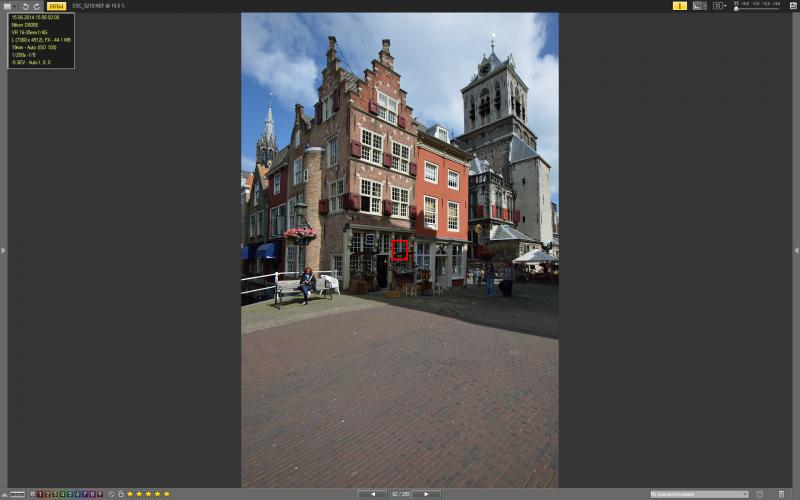
Task: Click the trash icon at bottom-right
Action: click(781, 494)
